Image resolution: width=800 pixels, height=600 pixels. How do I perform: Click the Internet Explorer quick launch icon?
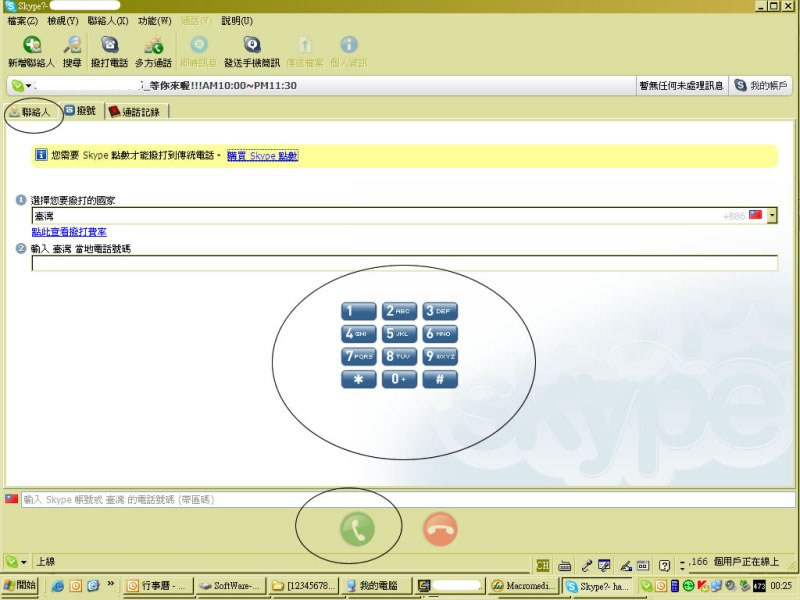(x=58, y=586)
